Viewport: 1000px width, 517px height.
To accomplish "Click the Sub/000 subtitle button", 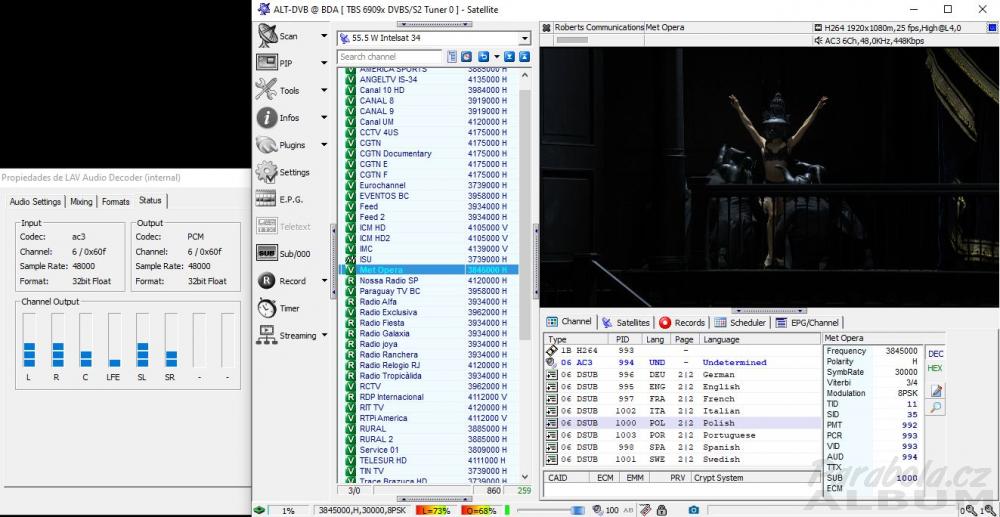I will point(283,254).
